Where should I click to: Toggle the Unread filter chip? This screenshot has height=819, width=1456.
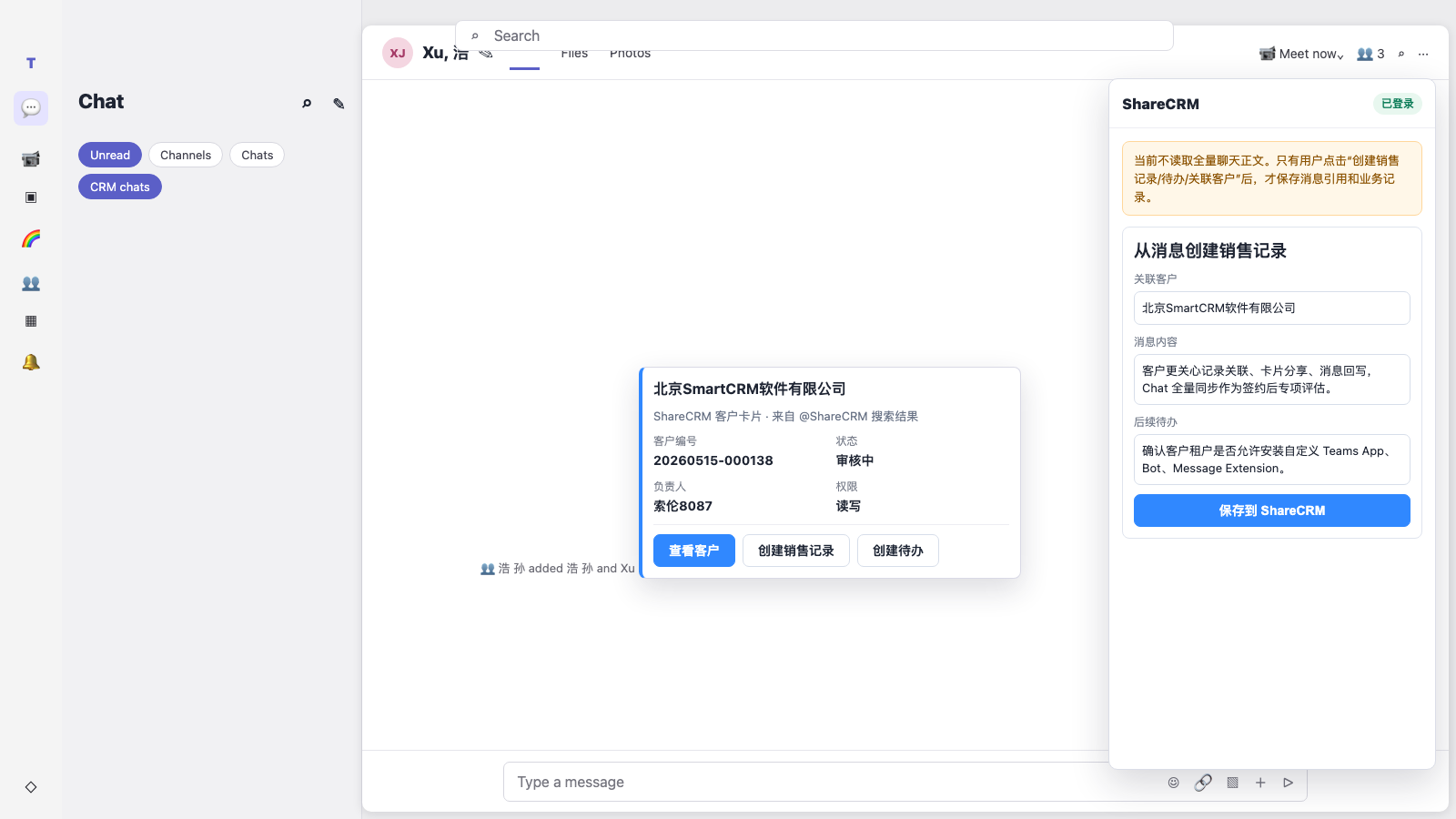click(110, 155)
